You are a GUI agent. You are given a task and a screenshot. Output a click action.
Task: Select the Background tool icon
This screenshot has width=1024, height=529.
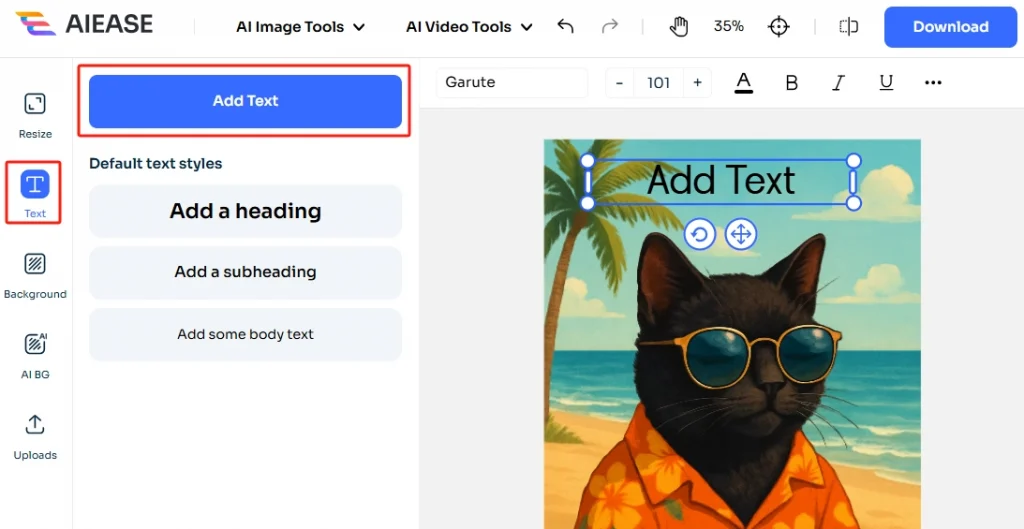pyautogui.click(x=35, y=266)
